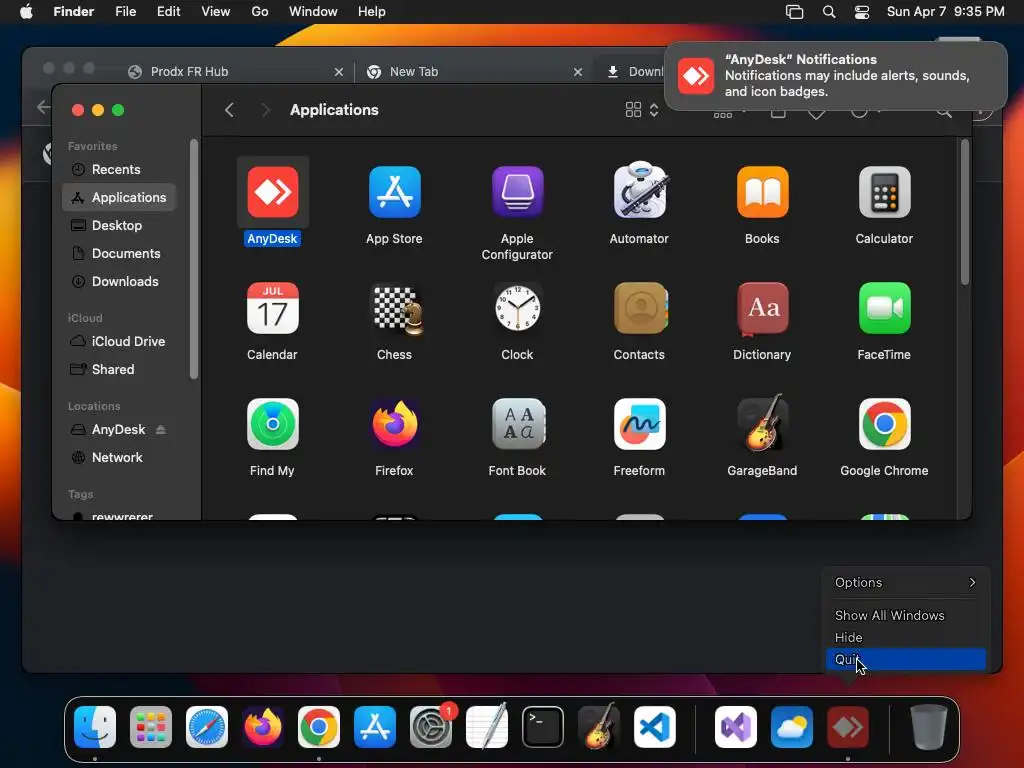Open TextEdit from the Dock
This screenshot has width=1024, height=768.
pyautogui.click(x=487, y=726)
